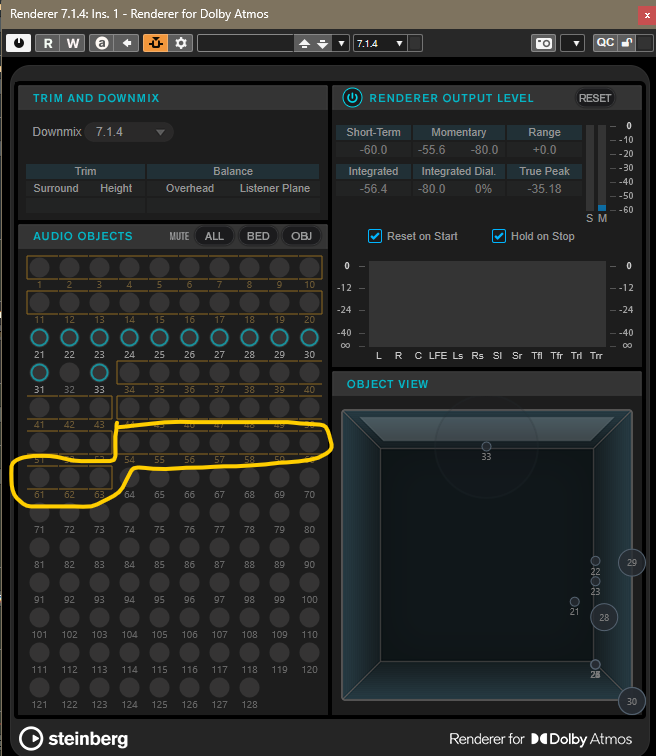Toggle Renderer Output Level power button
656x756 pixels.
[x=352, y=98]
